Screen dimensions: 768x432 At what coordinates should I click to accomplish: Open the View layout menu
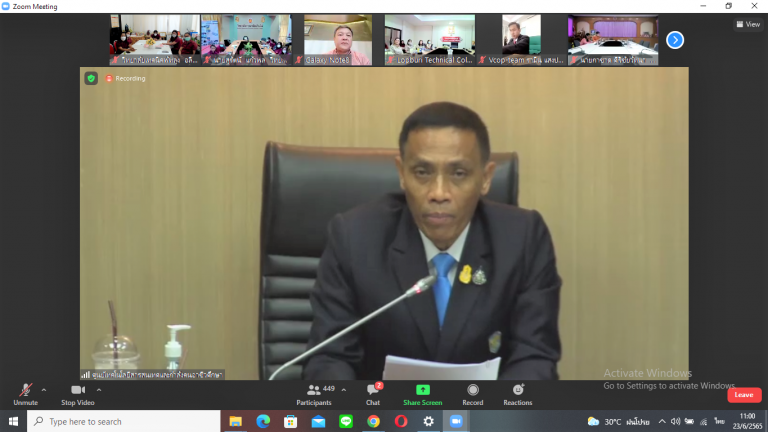(x=747, y=24)
